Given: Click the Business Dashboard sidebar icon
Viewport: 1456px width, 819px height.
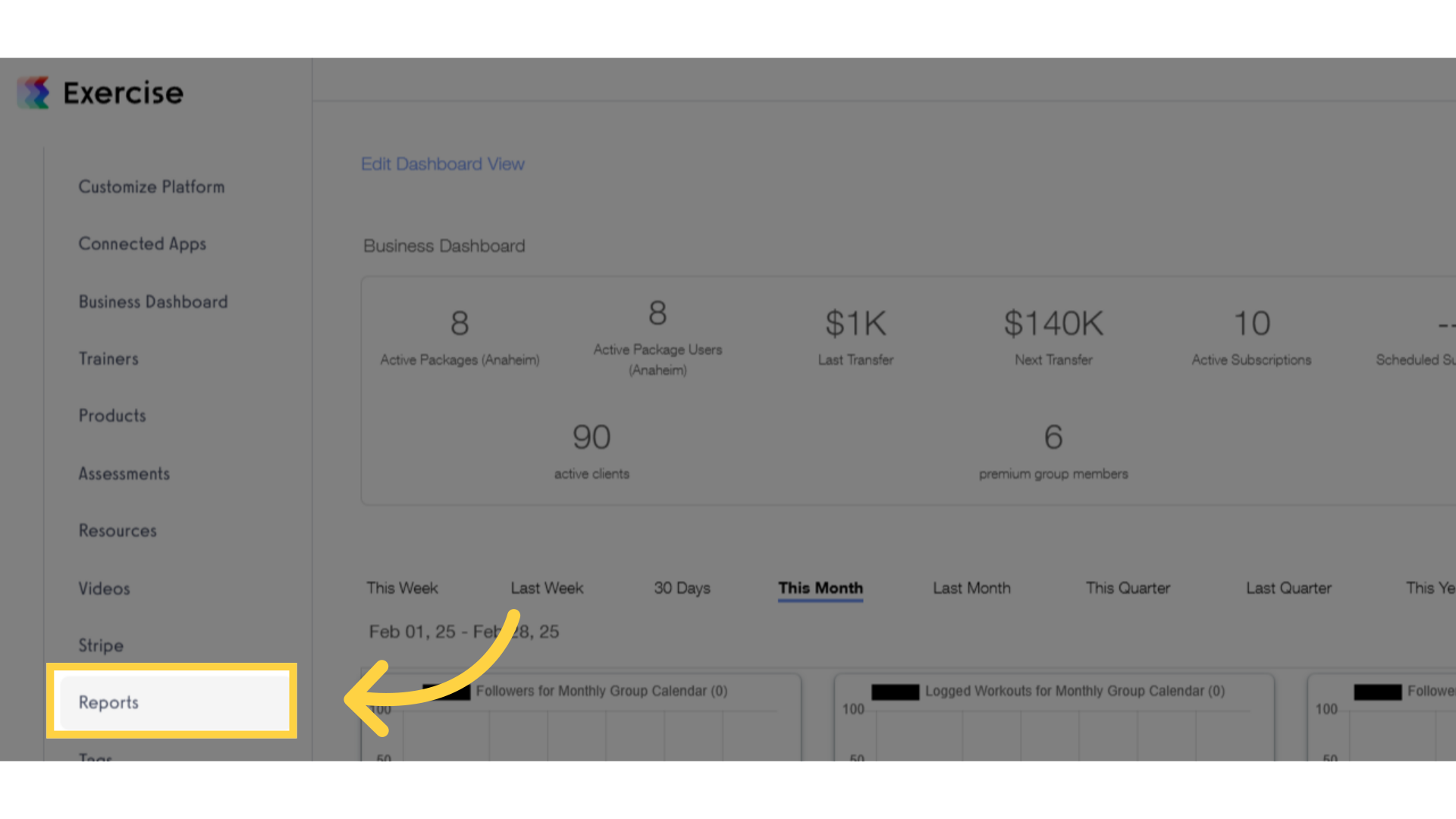Looking at the screenshot, I should [153, 301].
